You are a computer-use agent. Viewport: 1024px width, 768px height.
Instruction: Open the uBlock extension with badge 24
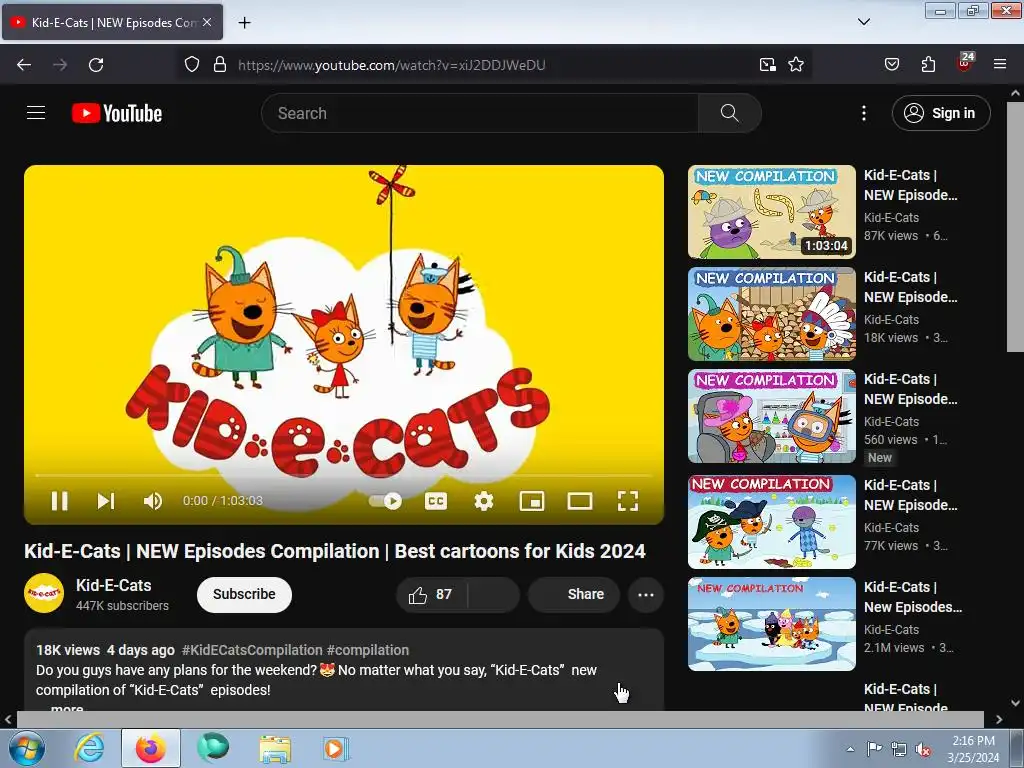click(x=965, y=63)
